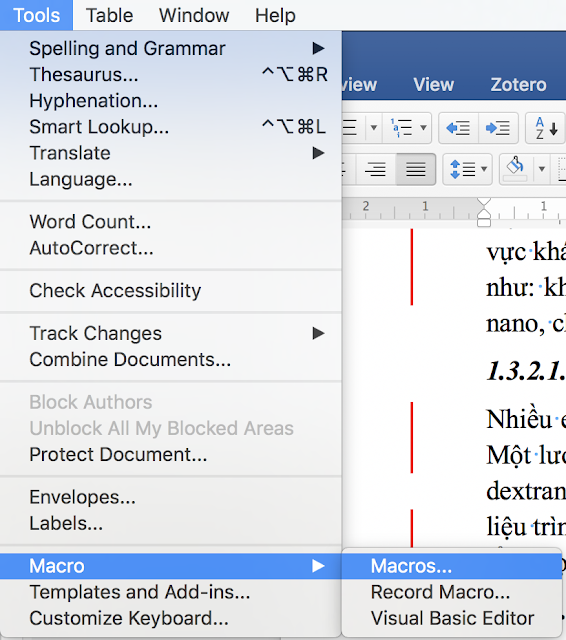The width and height of the screenshot is (566, 640).
Task: Open the shading color dropdown arrow
Action: [x=542, y=169]
